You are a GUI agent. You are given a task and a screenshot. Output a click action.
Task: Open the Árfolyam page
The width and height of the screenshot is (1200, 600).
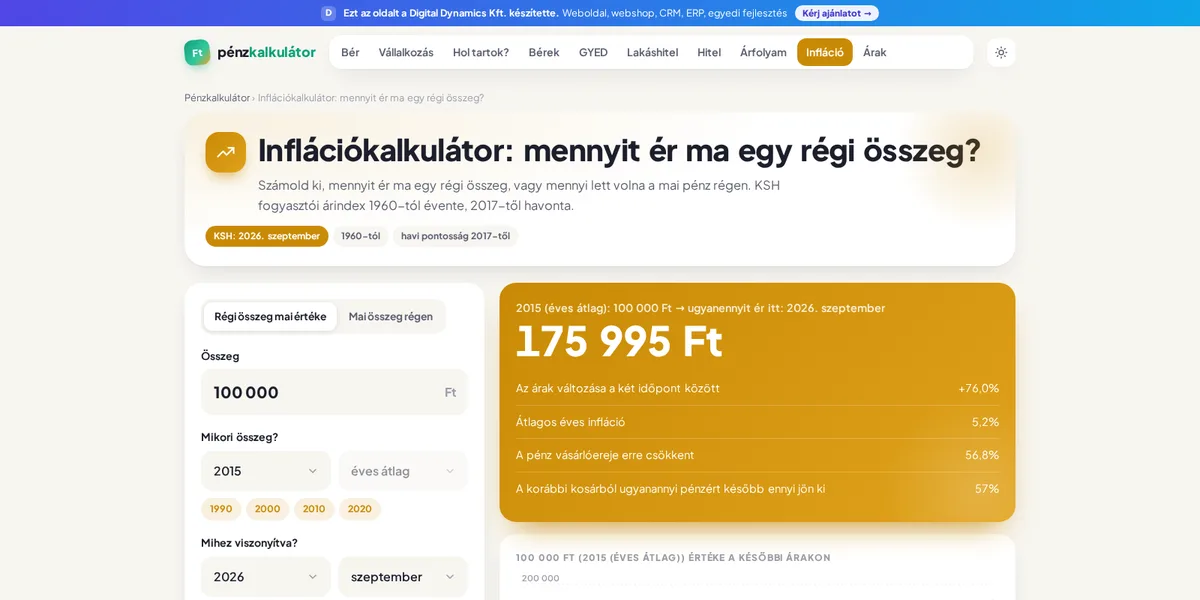tap(763, 53)
